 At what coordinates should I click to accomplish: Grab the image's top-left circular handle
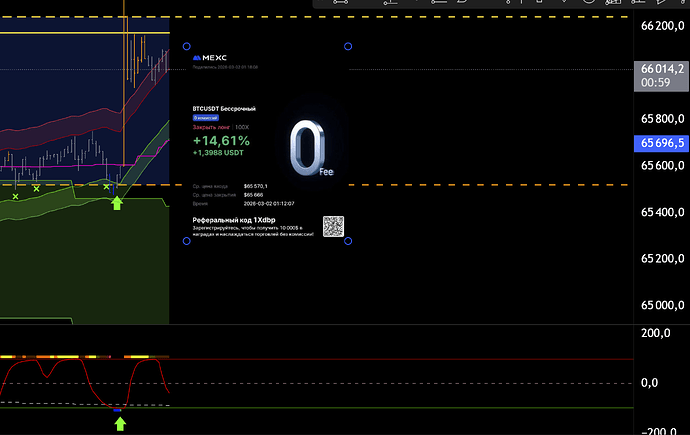tap(186, 46)
